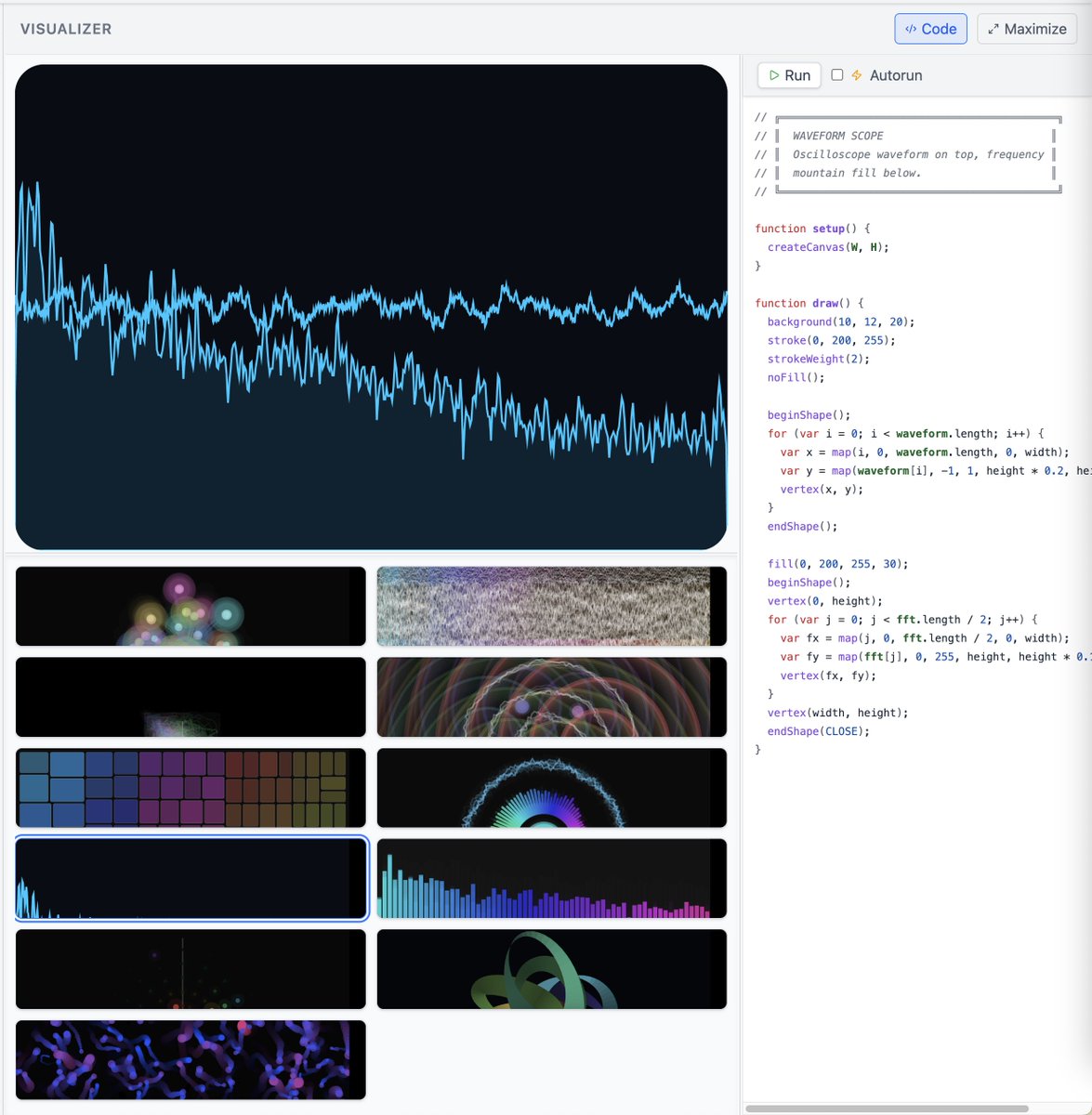Click the play triangle icon in Run
This screenshot has width=1092, height=1115.
pyautogui.click(x=774, y=75)
